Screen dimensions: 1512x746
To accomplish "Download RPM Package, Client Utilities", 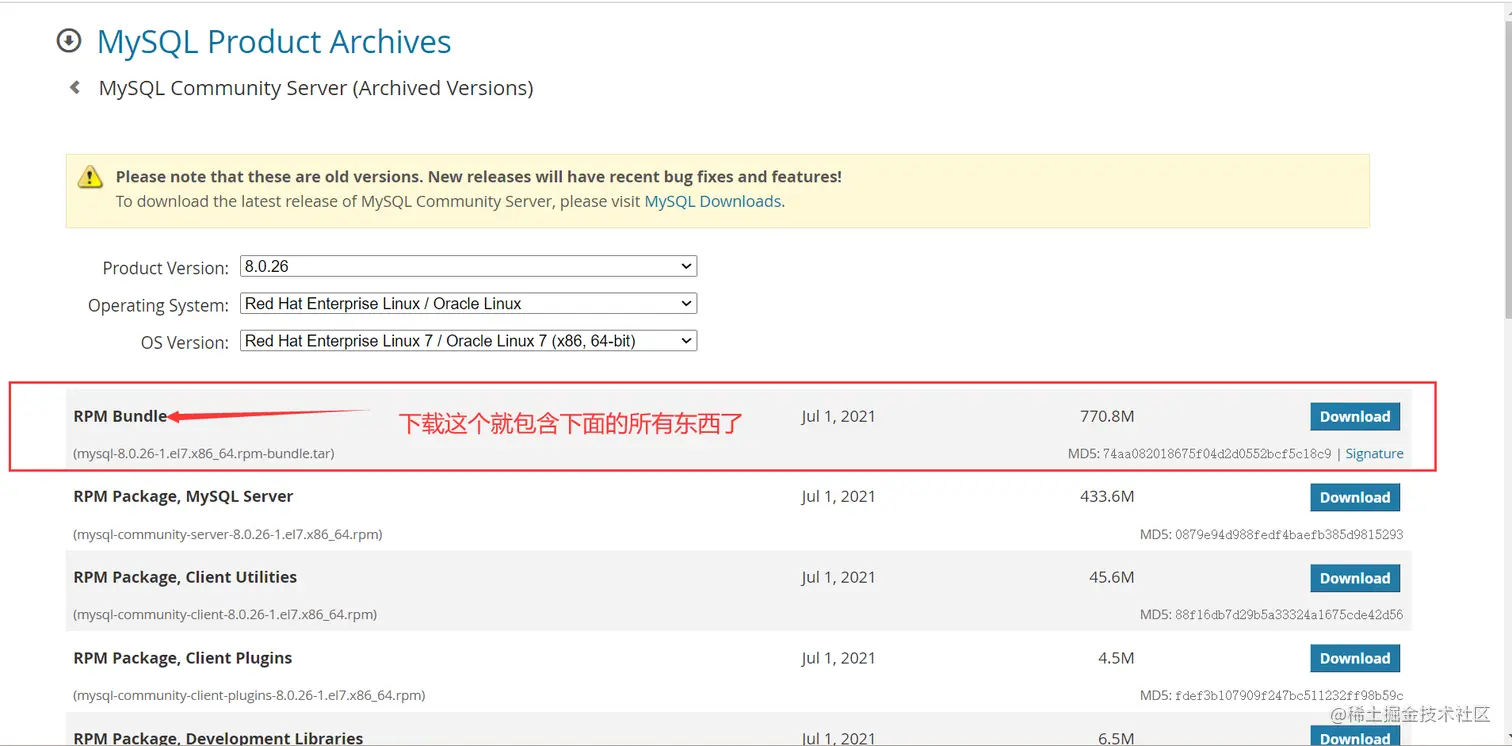I will pyautogui.click(x=1355, y=578).
